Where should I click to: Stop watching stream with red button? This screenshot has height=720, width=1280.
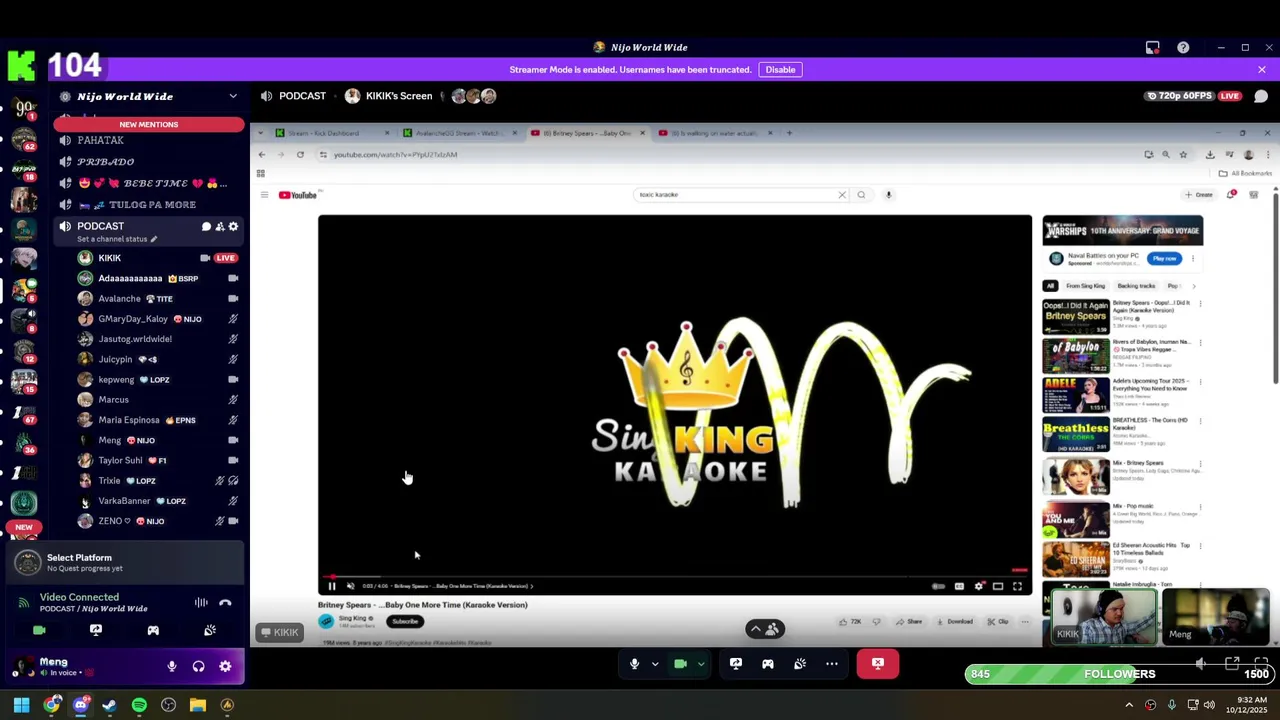[878, 663]
